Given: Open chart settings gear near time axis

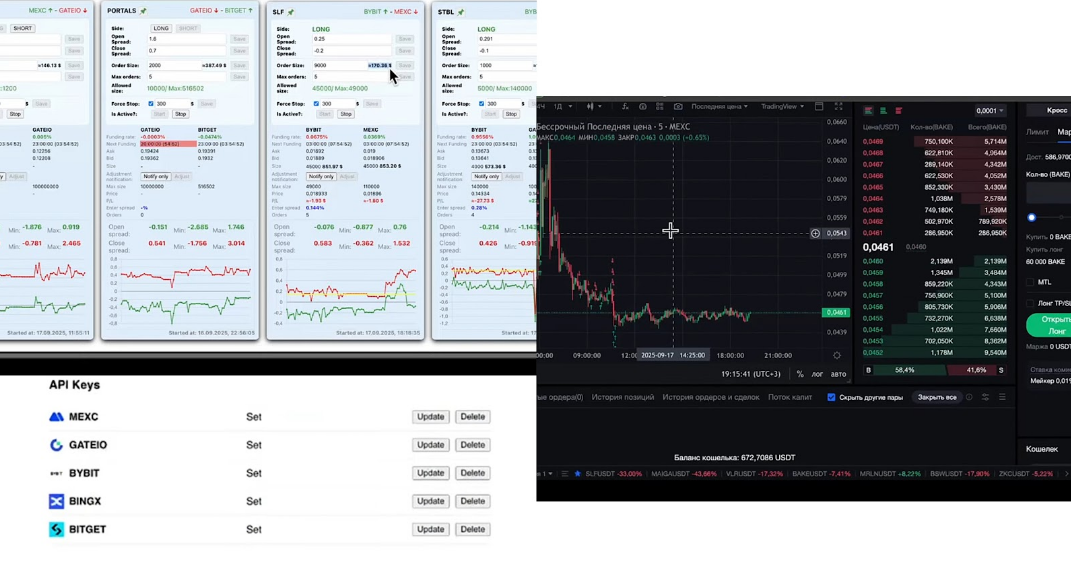Looking at the screenshot, I should tap(837, 355).
